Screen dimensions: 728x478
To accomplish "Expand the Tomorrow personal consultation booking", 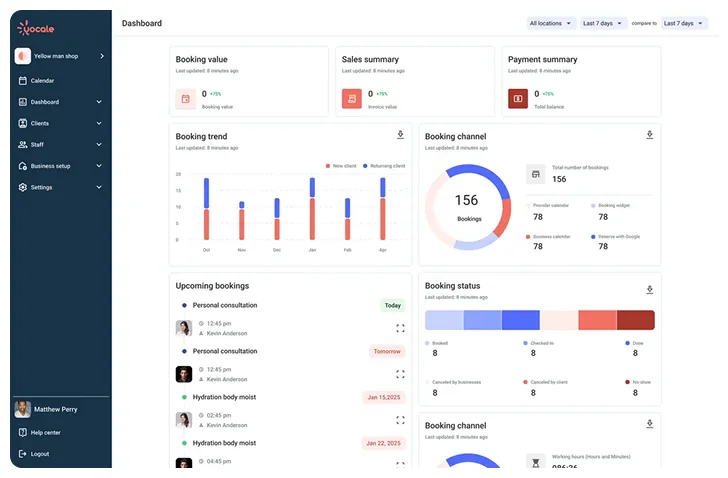I will [401, 375].
